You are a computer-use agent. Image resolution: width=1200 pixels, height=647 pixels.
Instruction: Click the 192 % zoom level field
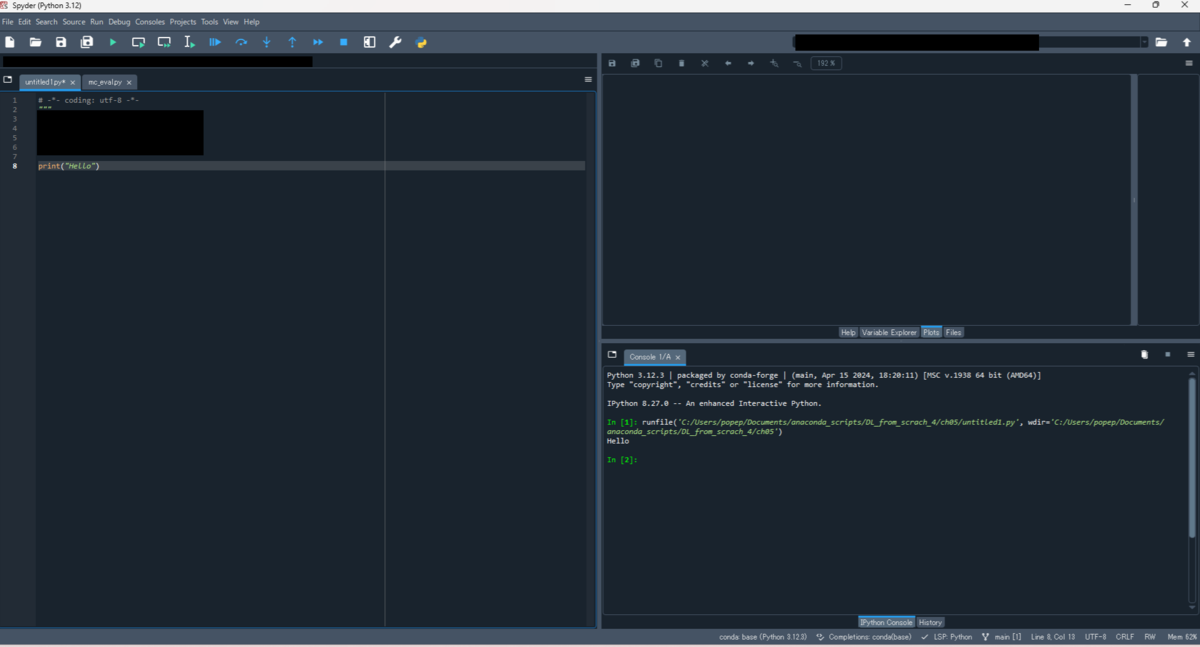826,63
